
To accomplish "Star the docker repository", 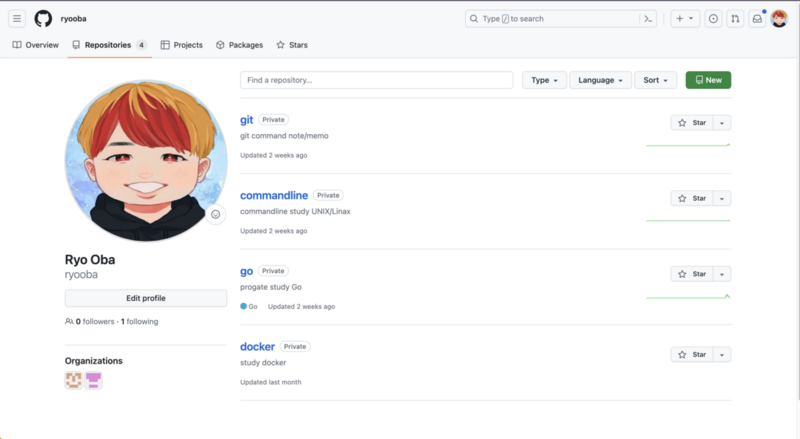I will tap(691, 354).
